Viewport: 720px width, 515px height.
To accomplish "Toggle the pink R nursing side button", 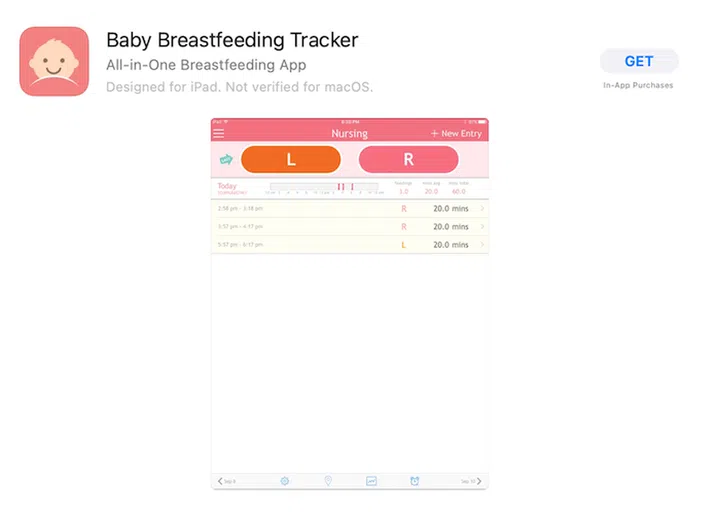I will 408,160.
